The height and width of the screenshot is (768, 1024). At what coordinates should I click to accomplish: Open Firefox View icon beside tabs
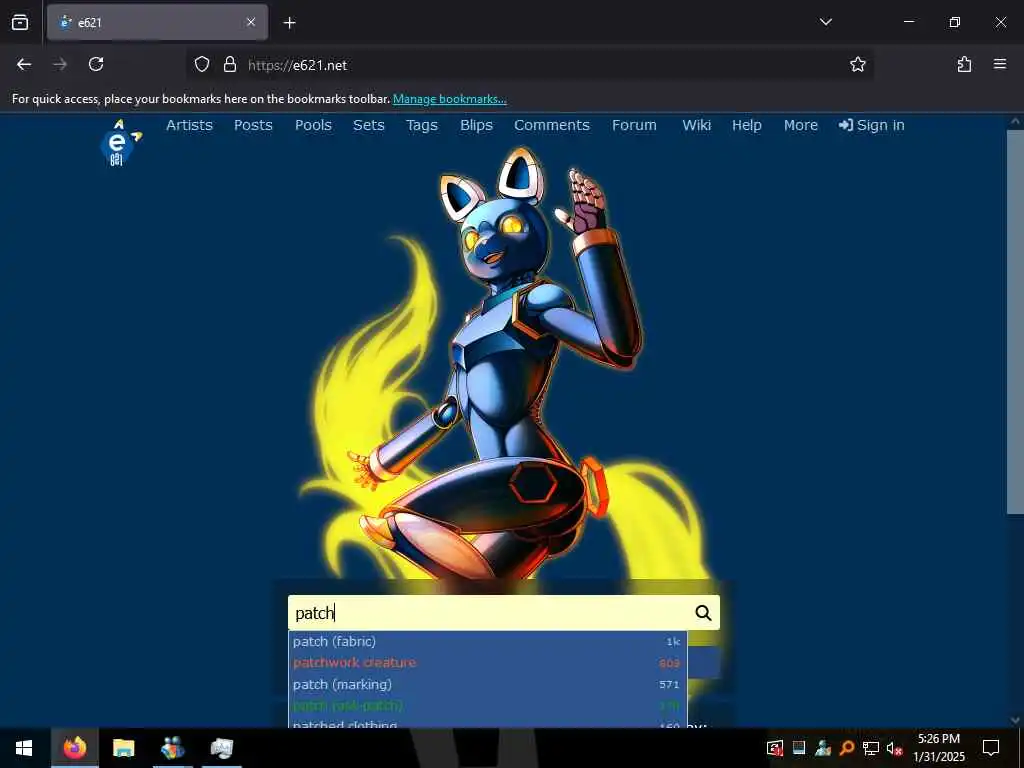pos(20,22)
